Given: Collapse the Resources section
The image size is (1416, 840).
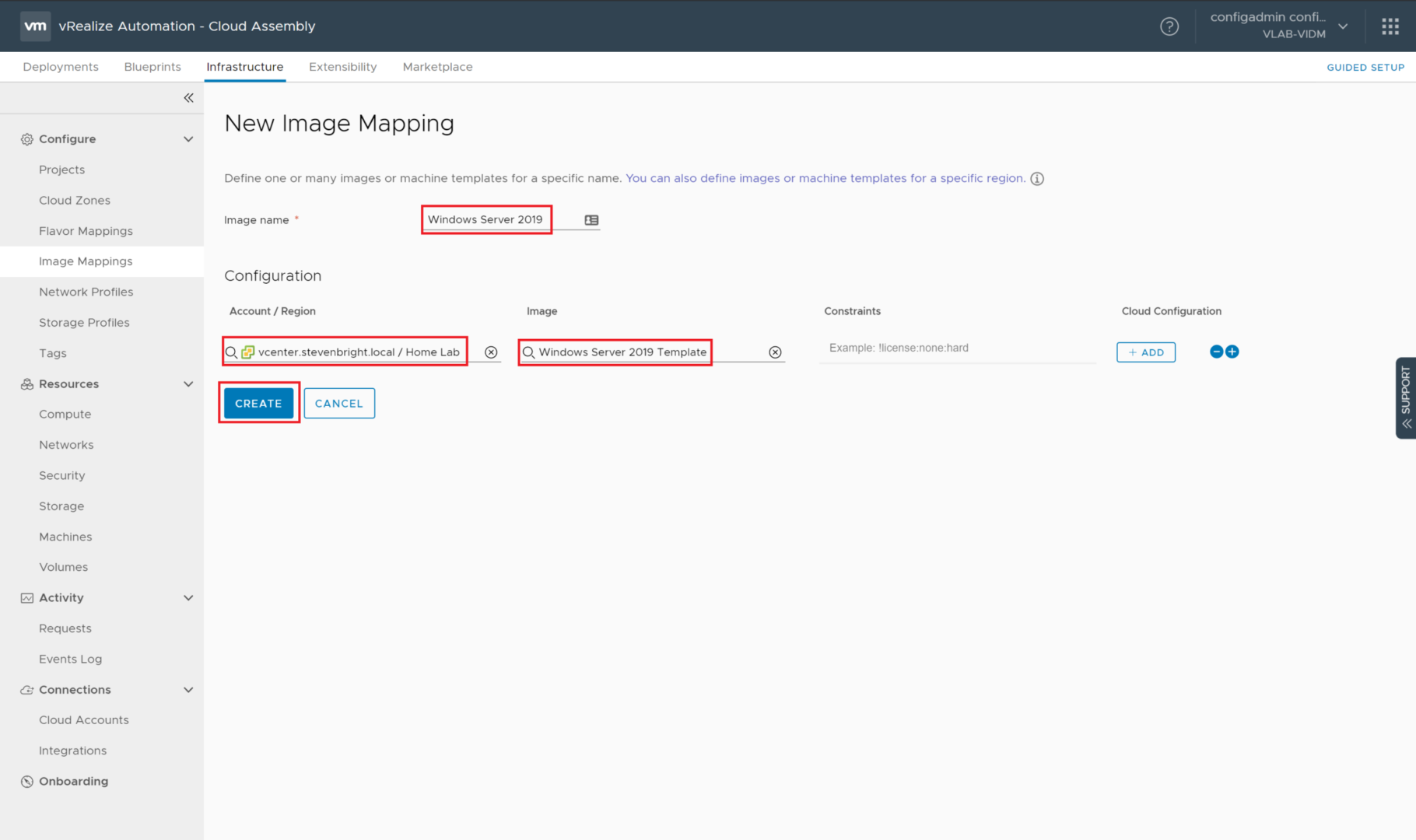Looking at the screenshot, I should (x=188, y=384).
